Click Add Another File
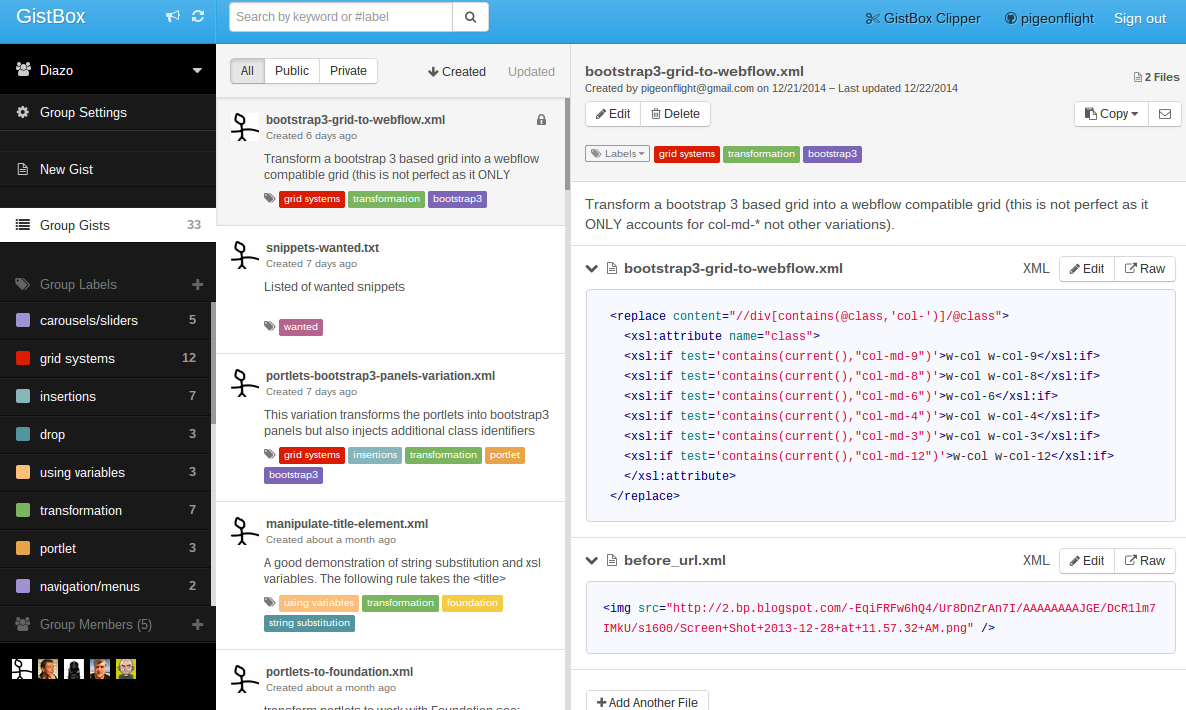This screenshot has width=1186, height=710. [x=647, y=702]
